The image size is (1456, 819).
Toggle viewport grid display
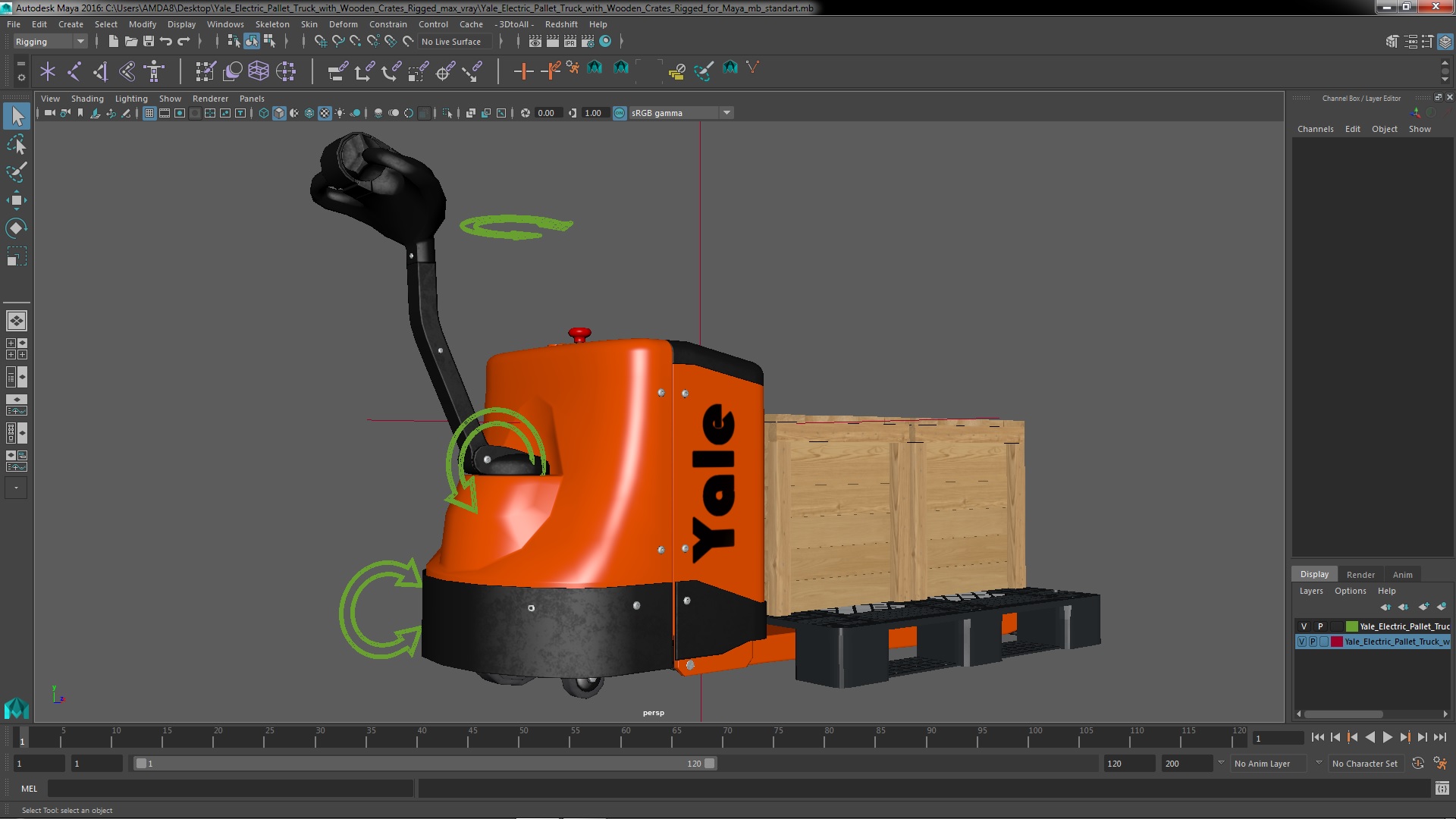(149, 113)
